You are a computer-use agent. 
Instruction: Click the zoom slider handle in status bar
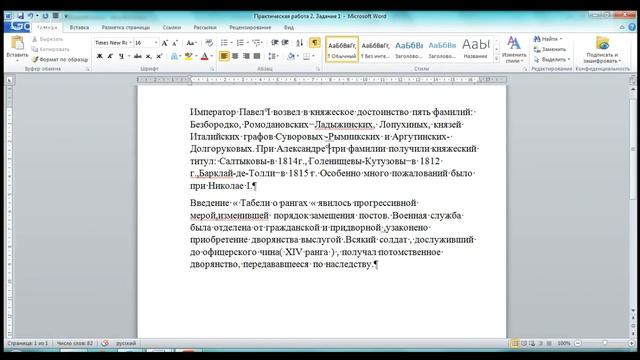tap(605, 343)
